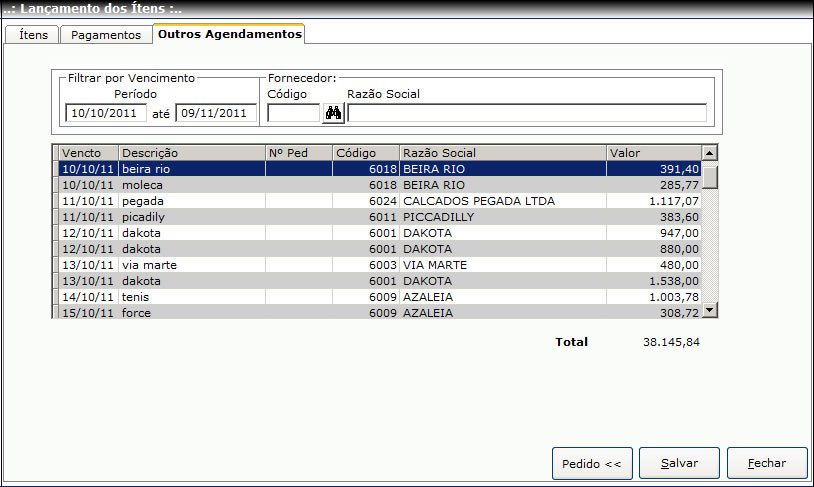This screenshot has width=814, height=487.
Task: Select the 'tenis' row description
Action: click(192, 297)
